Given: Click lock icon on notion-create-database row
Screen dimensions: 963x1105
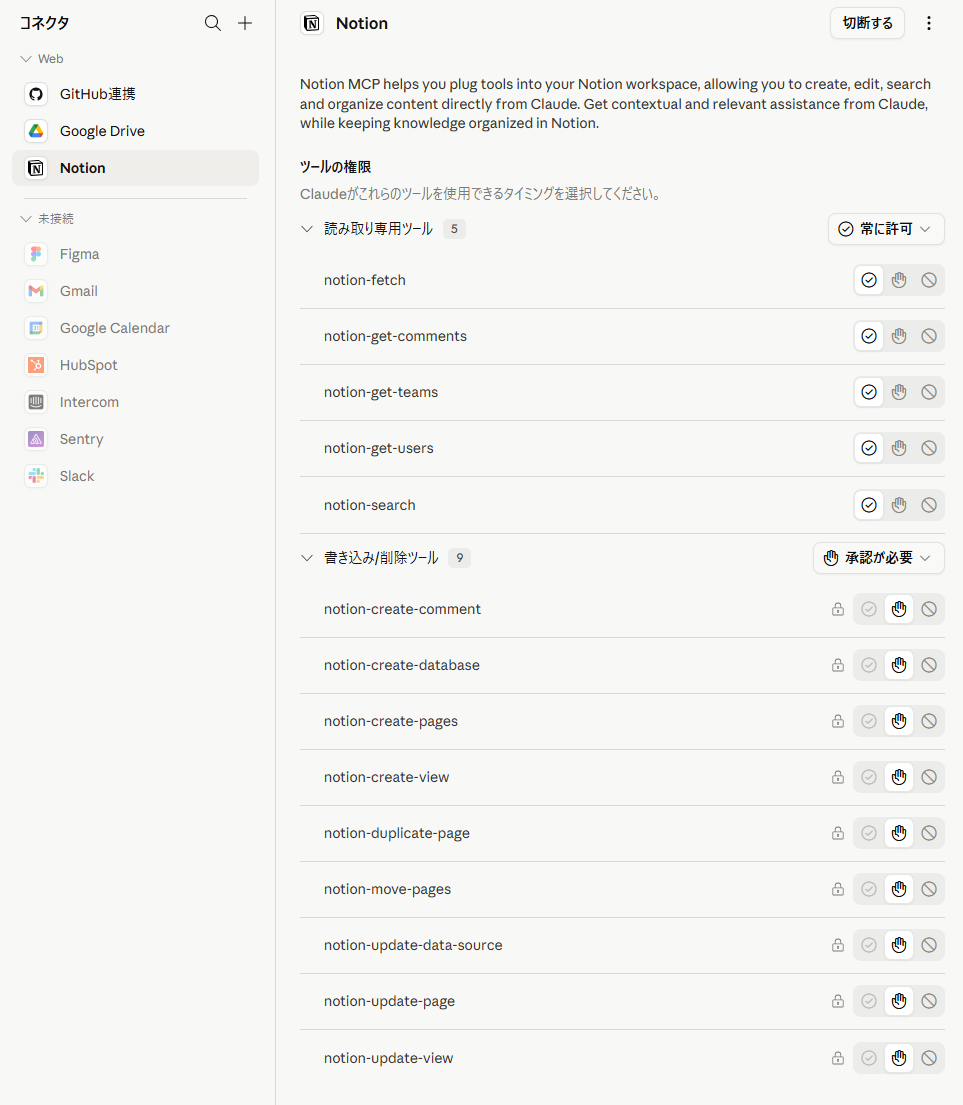Looking at the screenshot, I should pyautogui.click(x=838, y=665).
